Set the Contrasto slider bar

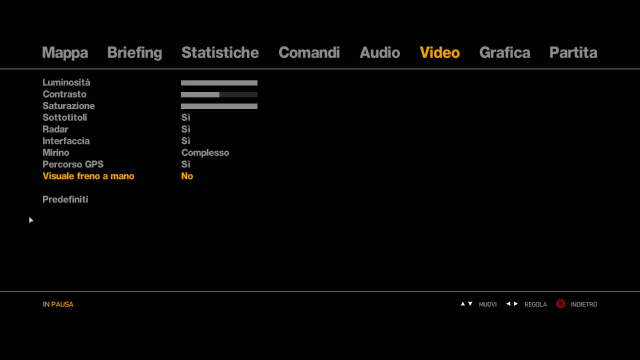pyautogui.click(x=219, y=95)
